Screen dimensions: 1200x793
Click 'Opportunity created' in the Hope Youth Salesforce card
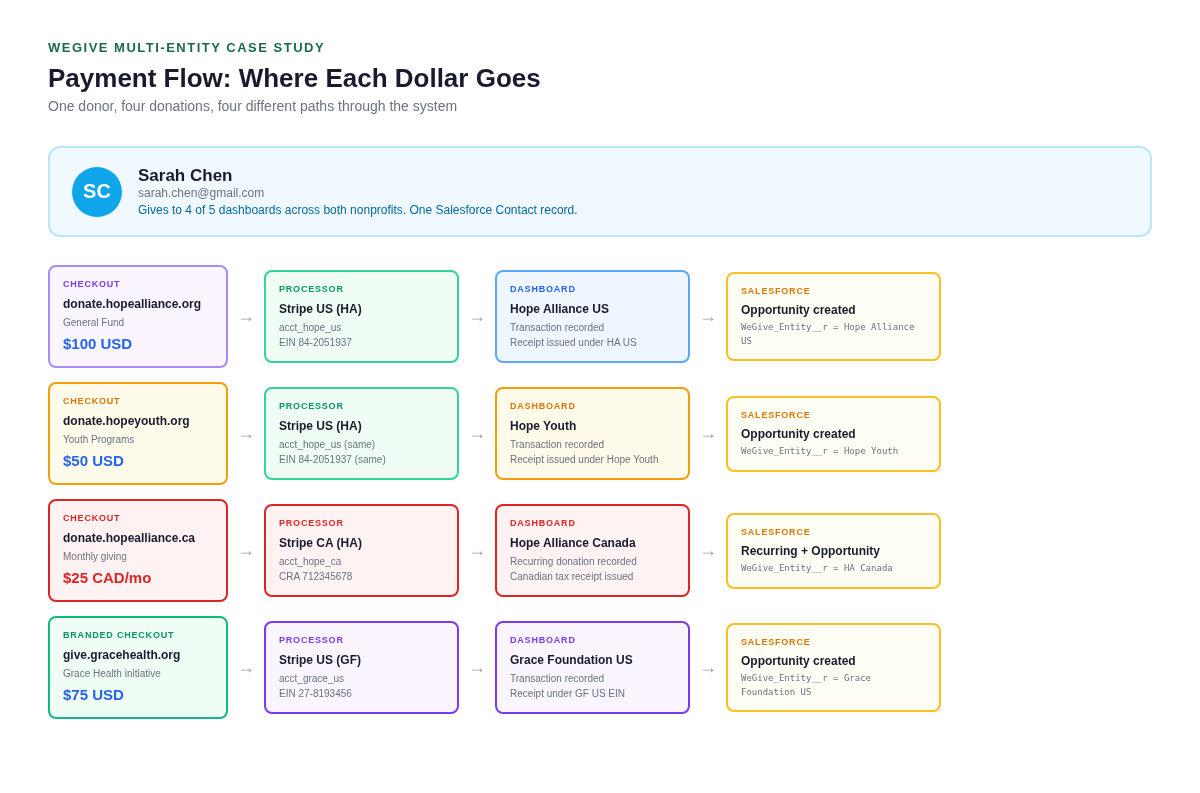[798, 434]
